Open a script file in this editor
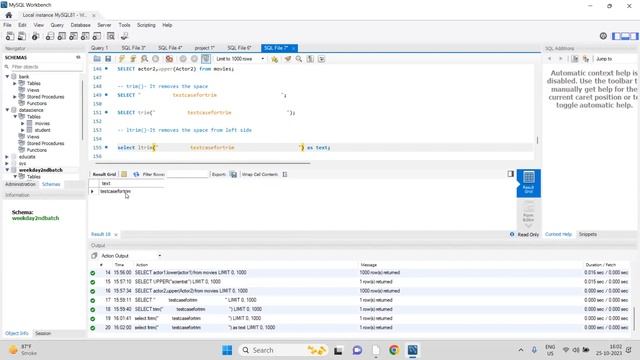This screenshot has height=360, width=640. [x=97, y=59]
